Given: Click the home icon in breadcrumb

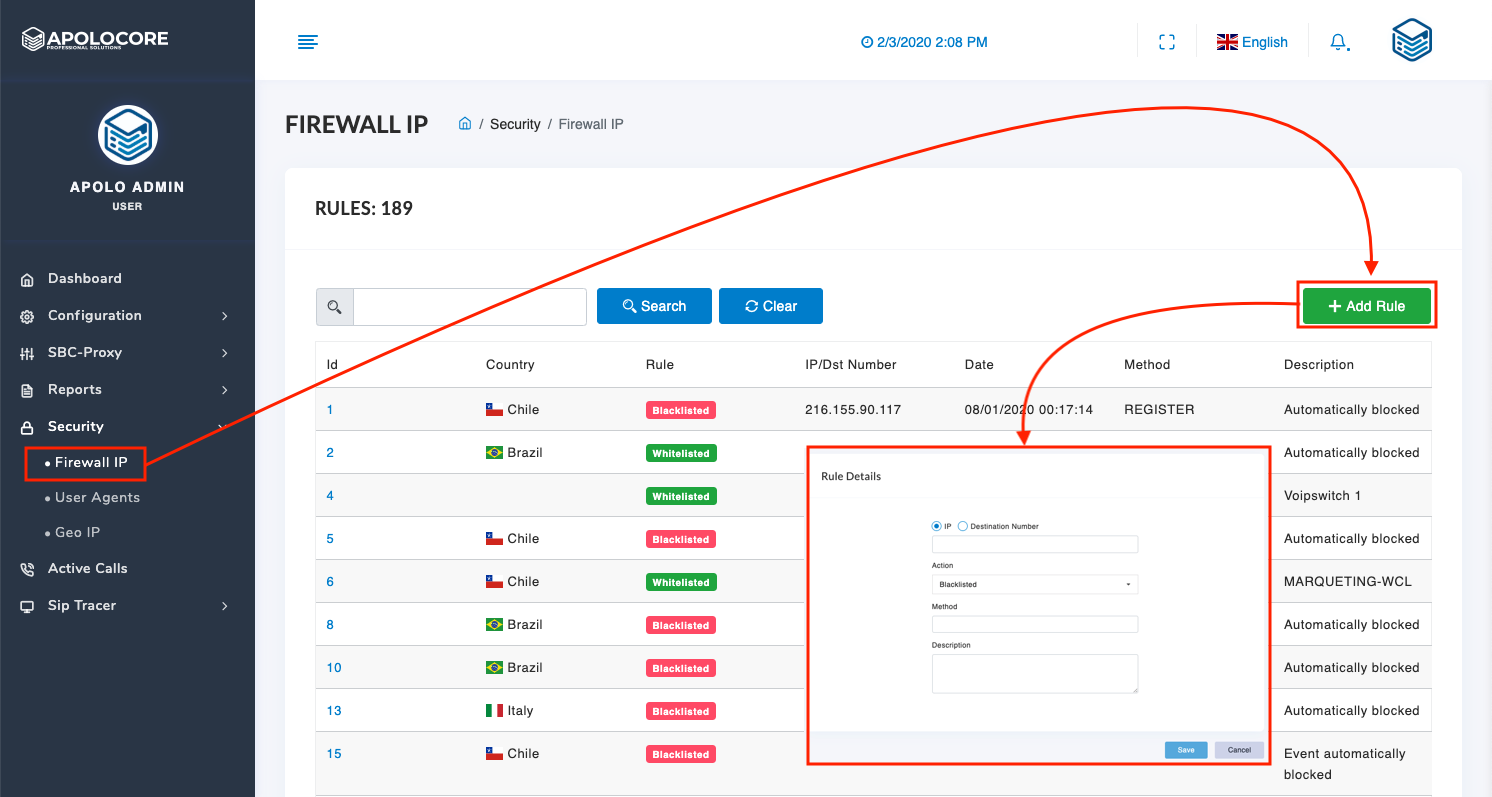Looking at the screenshot, I should [x=465, y=124].
